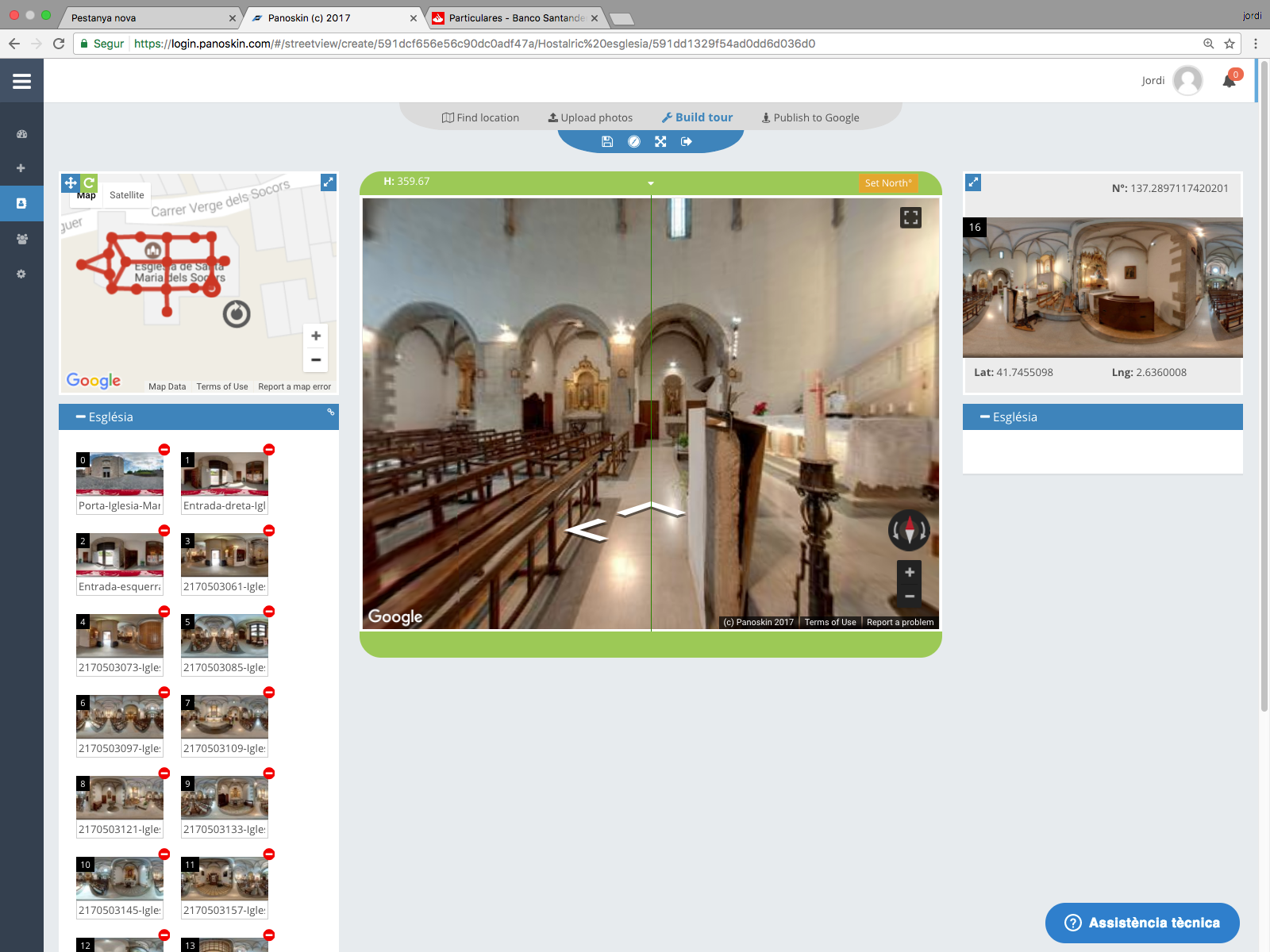The height and width of the screenshot is (952, 1270).
Task: Remove the Entrada-dreta-Igl photo
Action: point(269,450)
